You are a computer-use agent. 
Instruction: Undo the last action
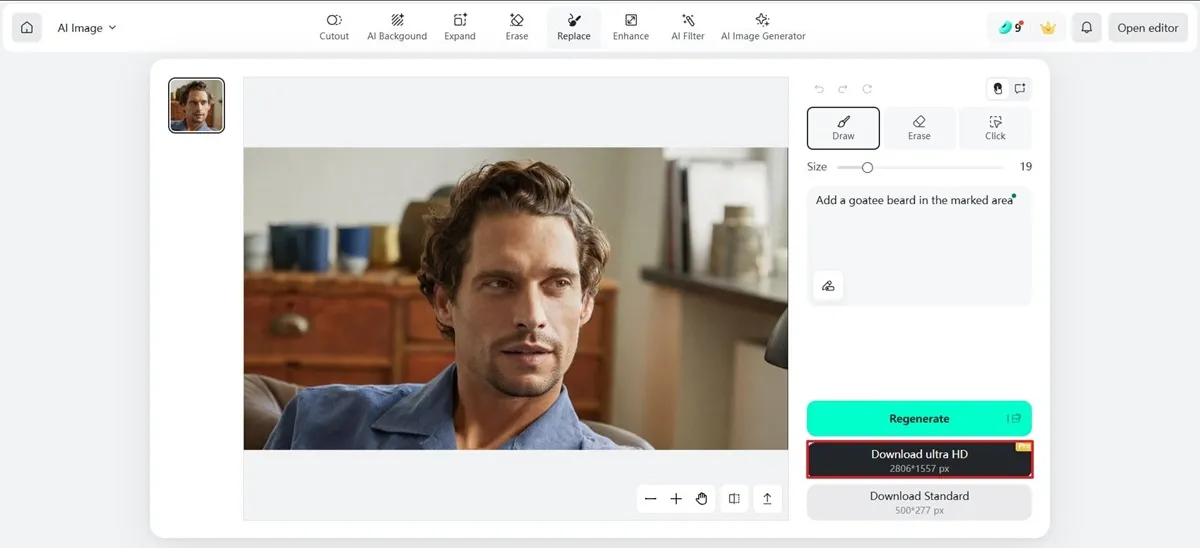click(x=820, y=89)
